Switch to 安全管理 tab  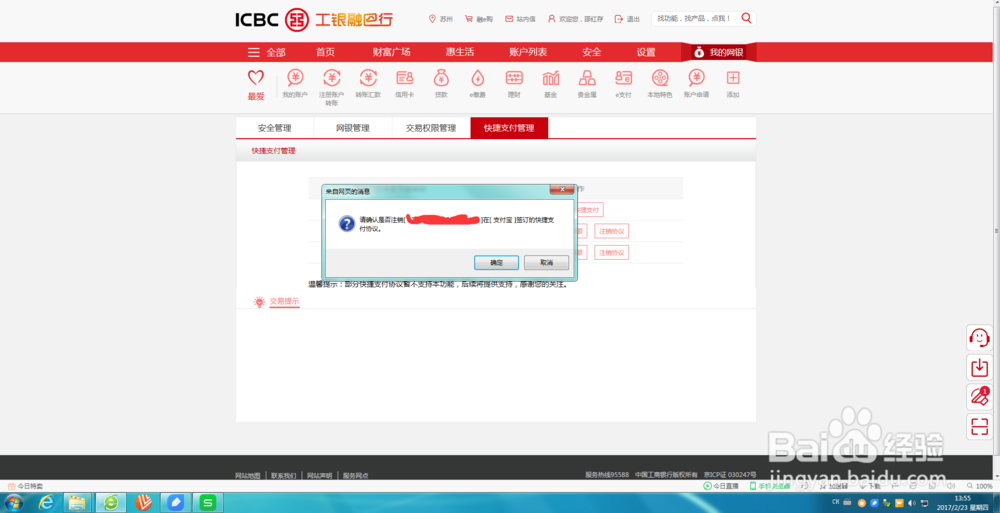pos(275,128)
